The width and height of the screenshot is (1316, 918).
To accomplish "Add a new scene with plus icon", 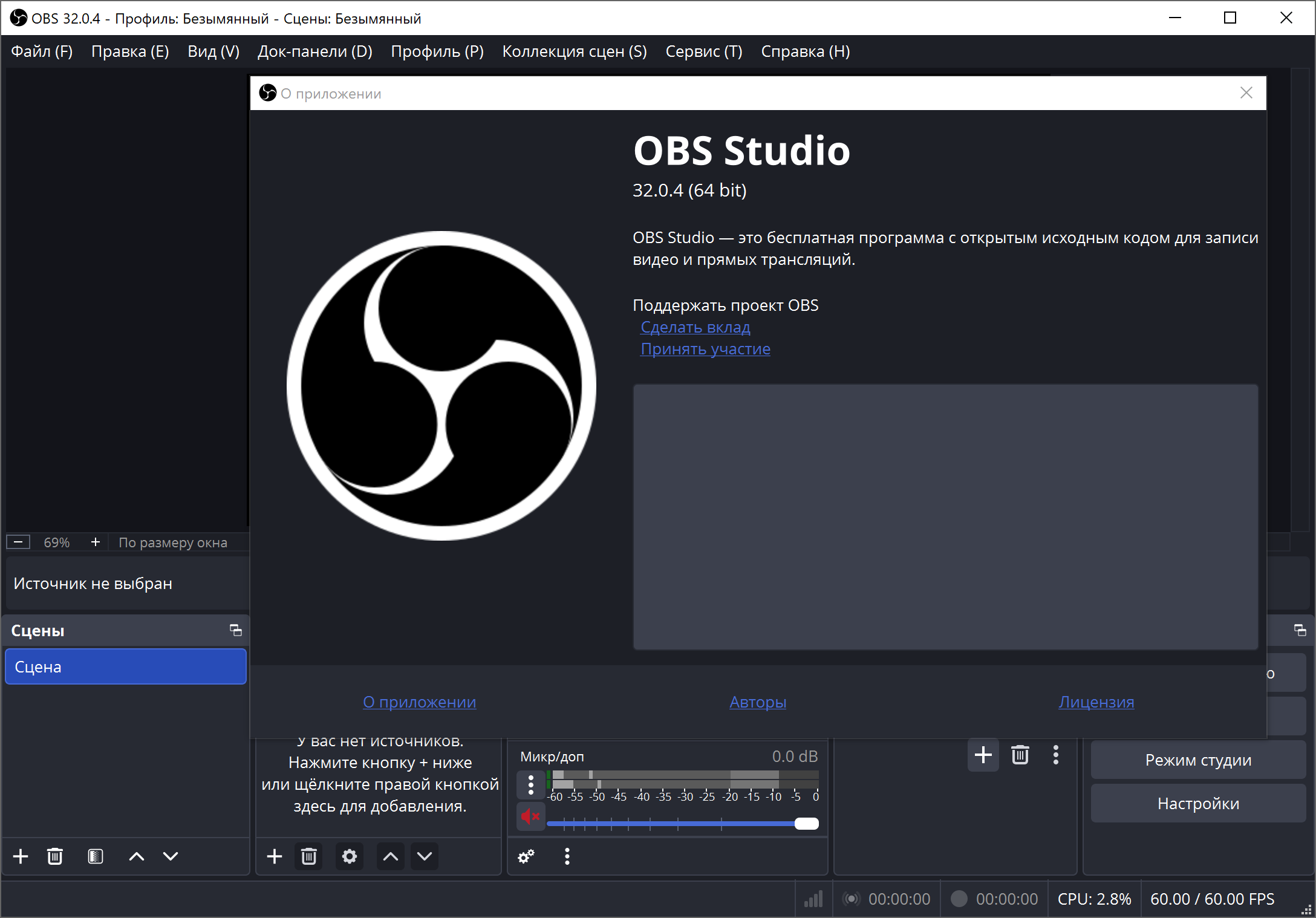I will (21, 856).
